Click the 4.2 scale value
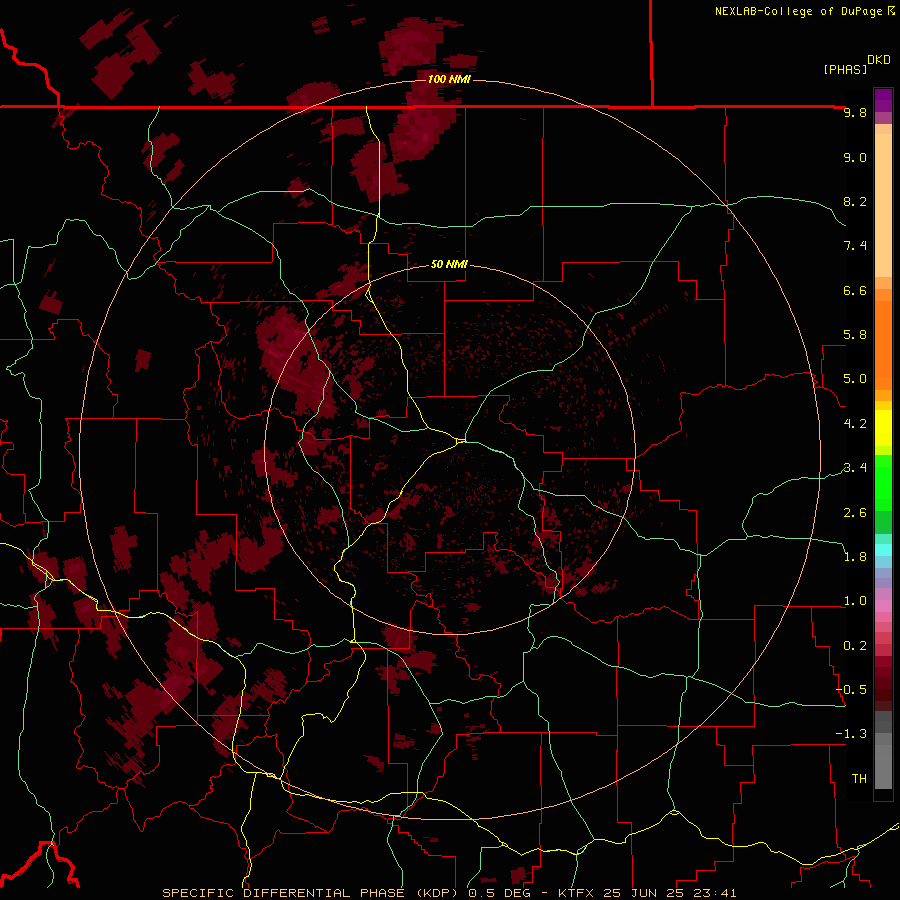The width and height of the screenshot is (900, 900). 855,424
